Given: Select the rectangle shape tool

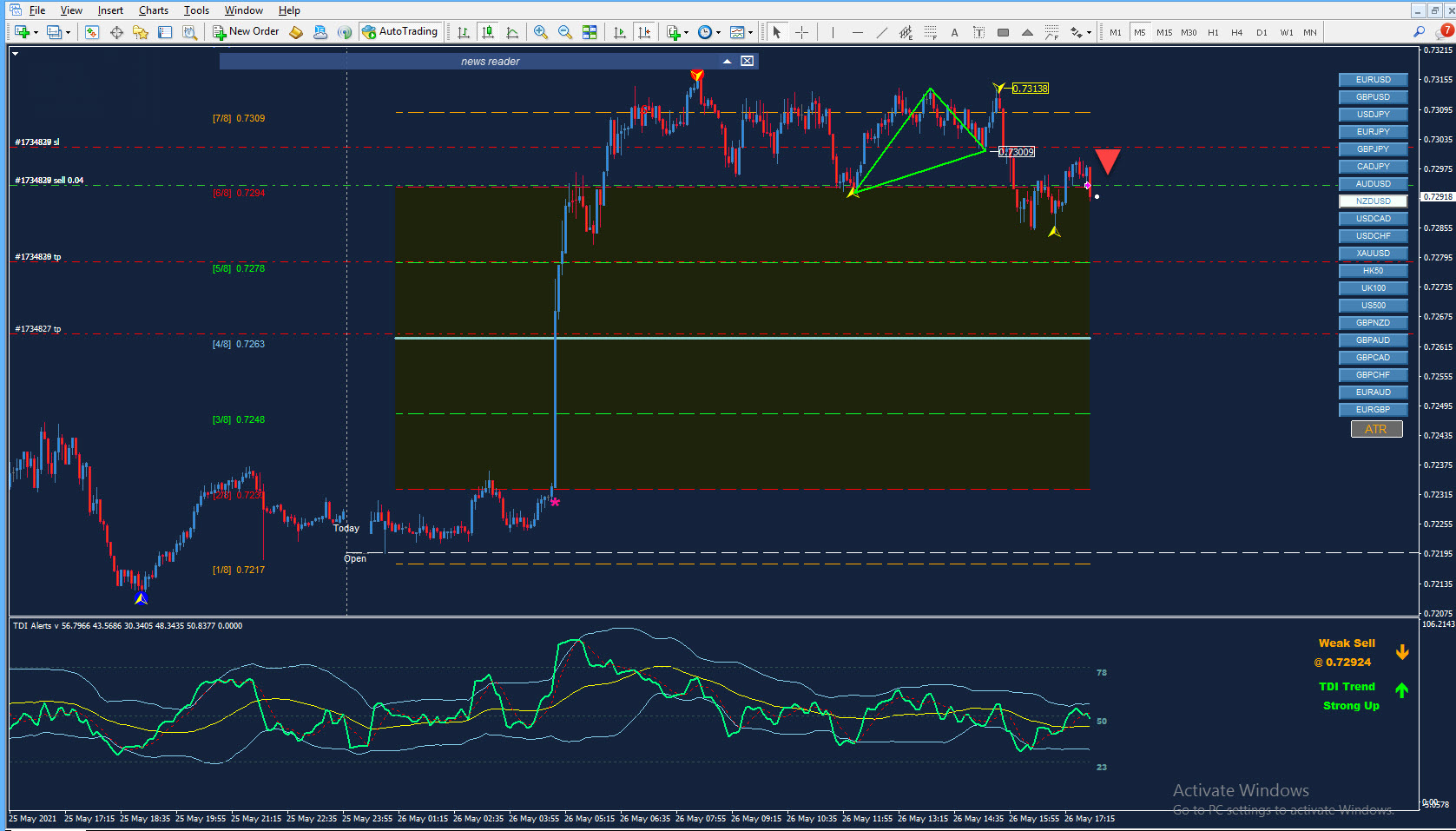Looking at the screenshot, I should tap(1003, 32).
